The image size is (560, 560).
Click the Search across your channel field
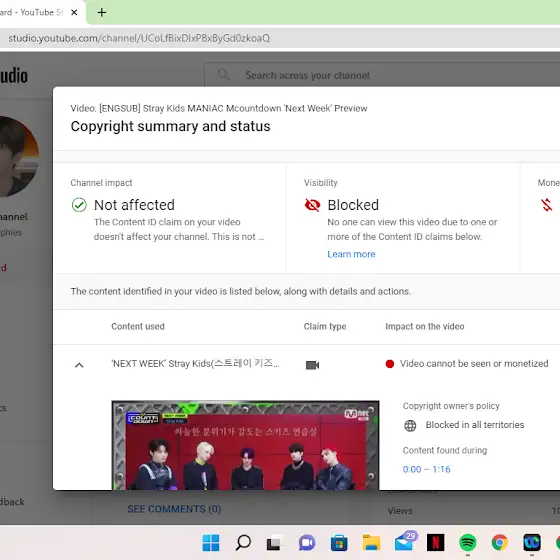pyautogui.click(x=382, y=75)
